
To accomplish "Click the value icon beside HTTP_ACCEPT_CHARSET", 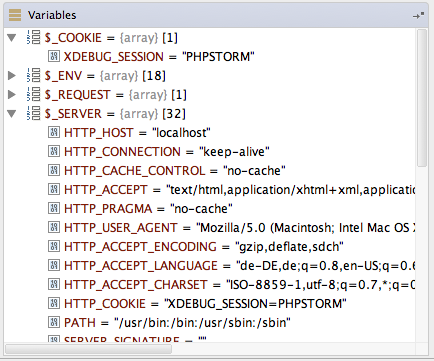I will click(54, 284).
